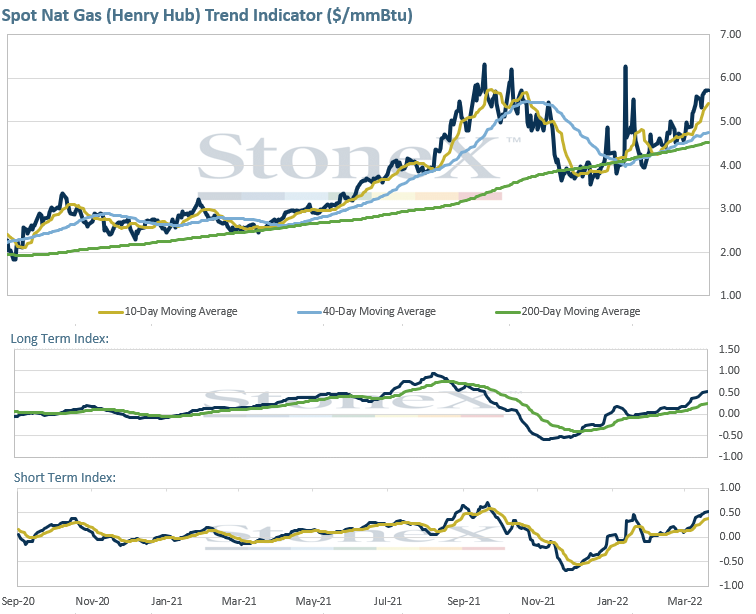756x614 pixels.
Task: Click the 'Short Term Index:' heading
Action: (65, 478)
